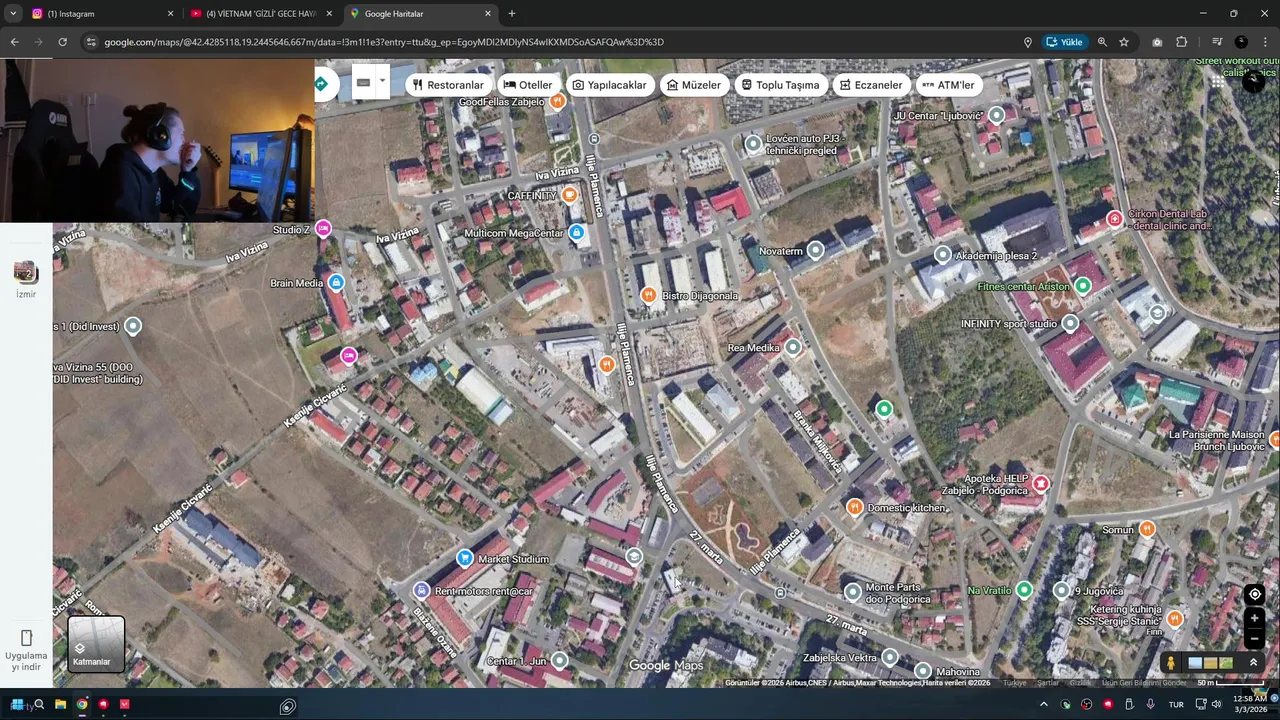Open the Chrome profile avatar
The height and width of the screenshot is (720, 1280).
(x=1241, y=42)
